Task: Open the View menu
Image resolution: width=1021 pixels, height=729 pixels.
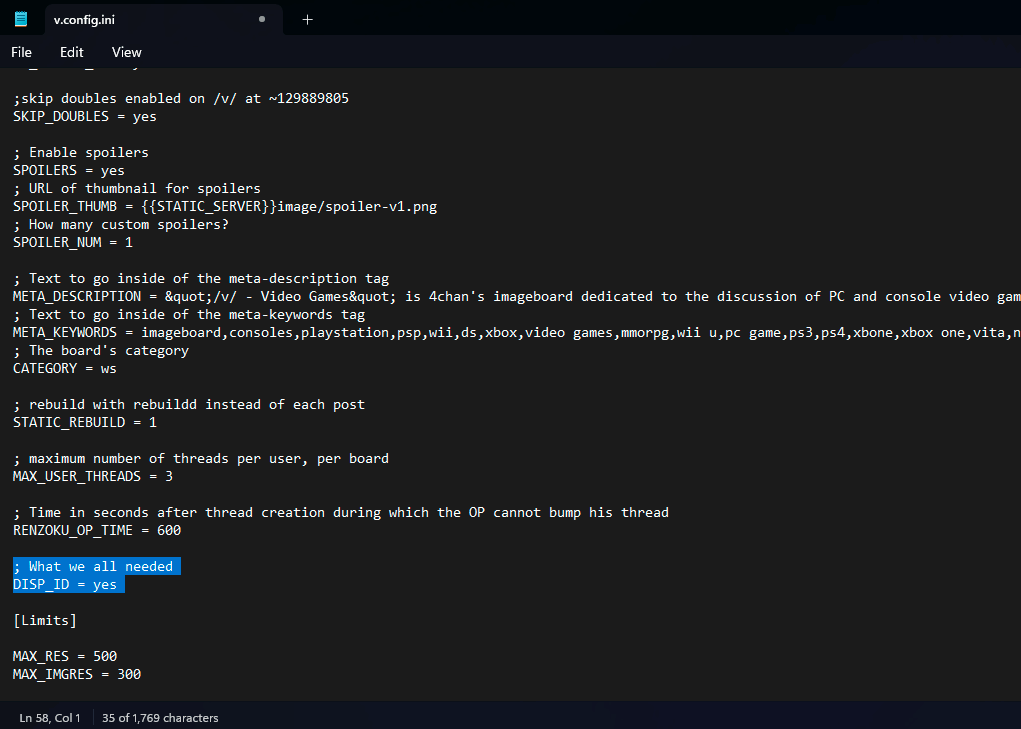Action: point(126,52)
